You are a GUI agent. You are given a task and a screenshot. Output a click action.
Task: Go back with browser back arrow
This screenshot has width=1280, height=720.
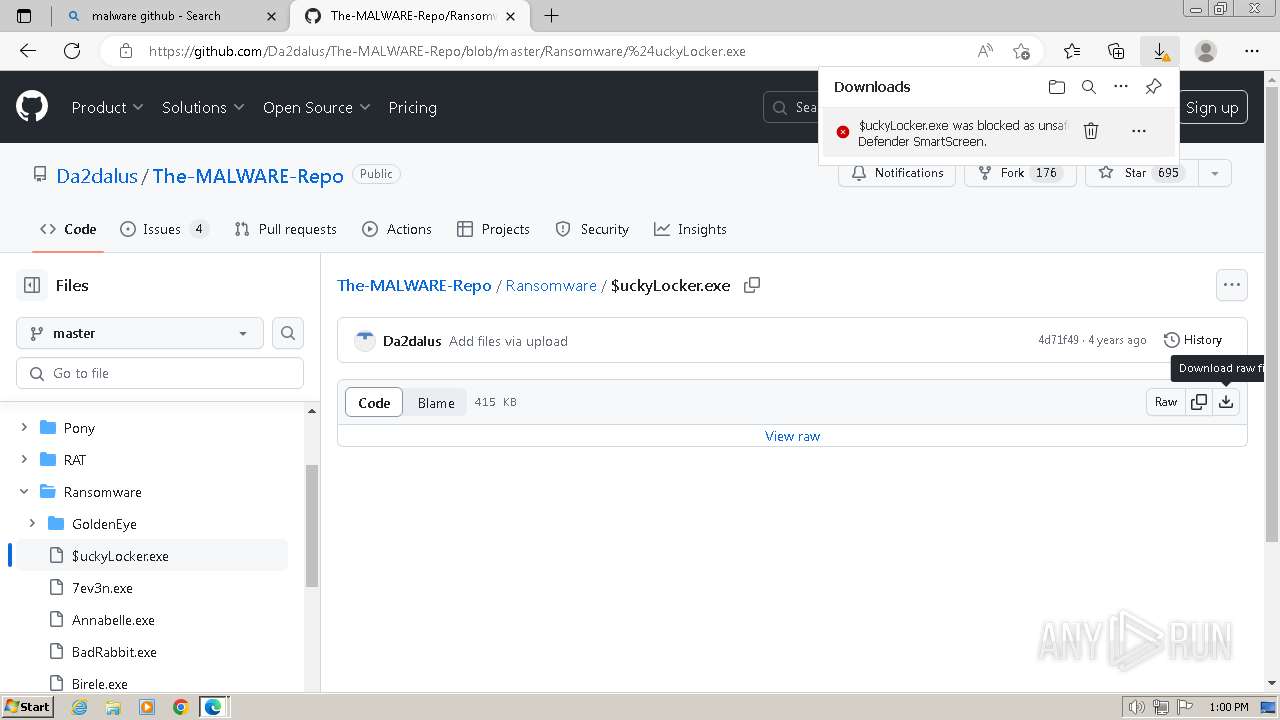[28, 51]
